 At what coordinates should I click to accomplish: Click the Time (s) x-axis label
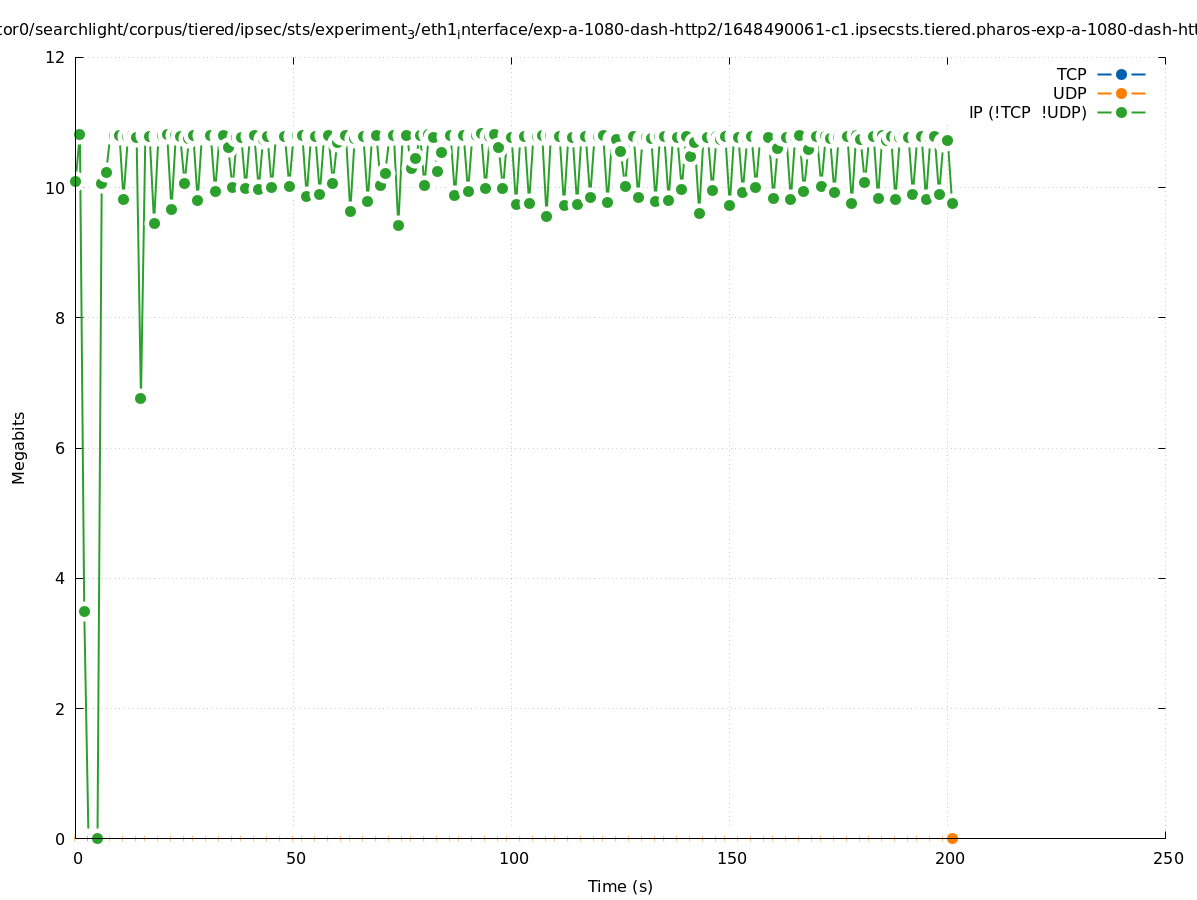coord(620,886)
